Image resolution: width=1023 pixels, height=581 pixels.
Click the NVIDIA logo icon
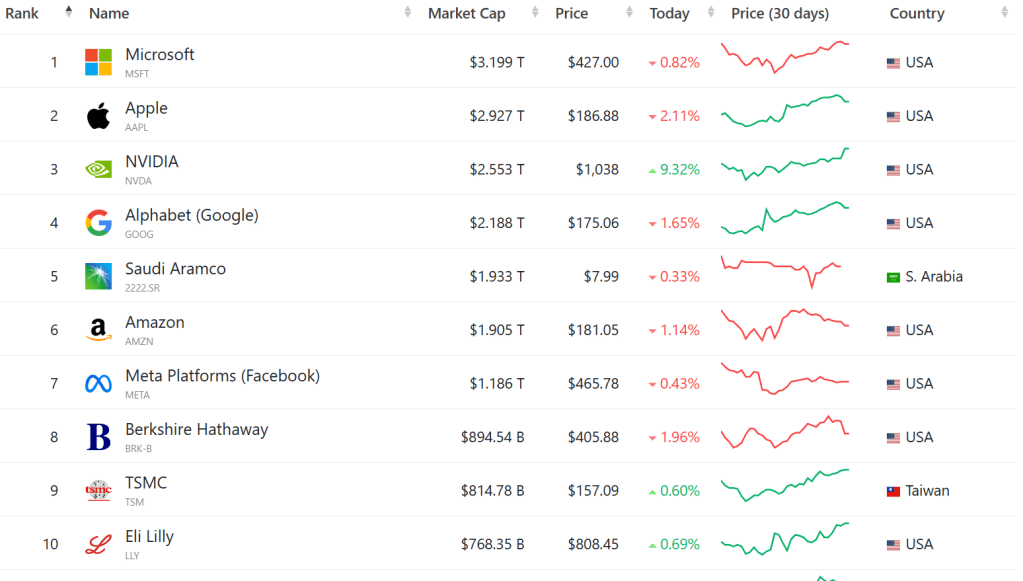tap(98, 169)
